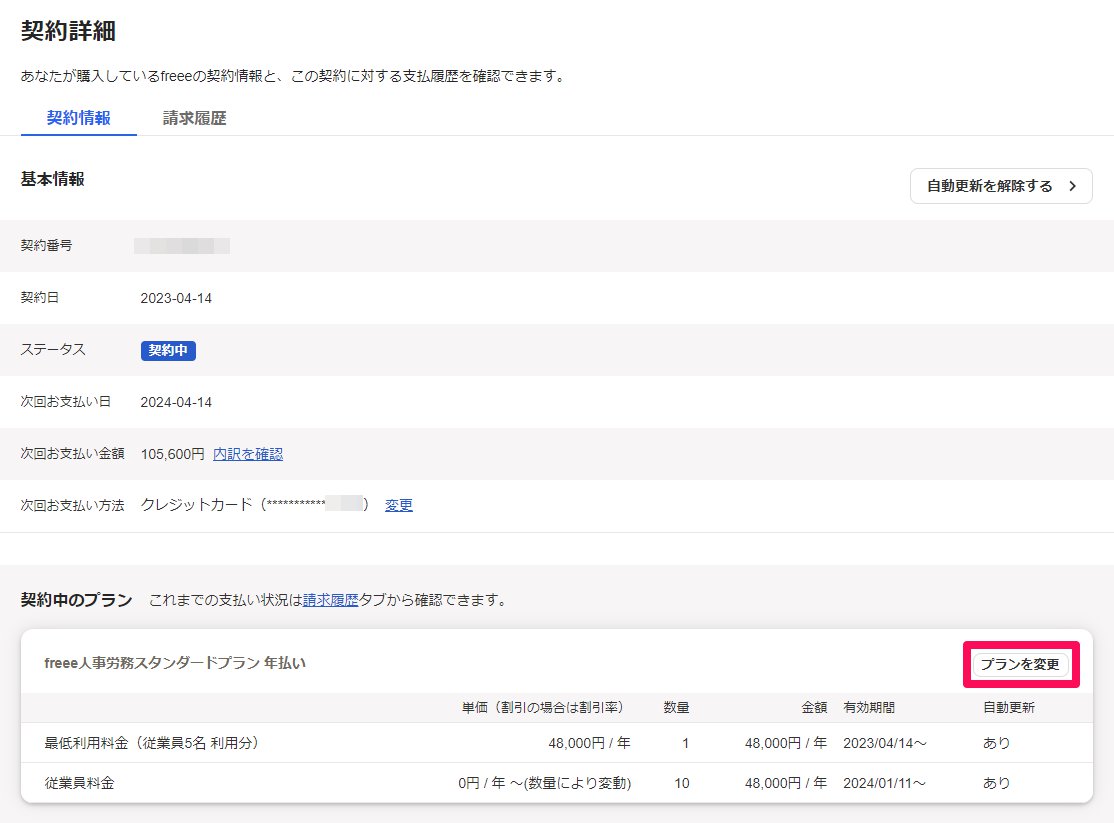Click the 契約日 label
Screen dimensions: 1114x823
pos(40,298)
